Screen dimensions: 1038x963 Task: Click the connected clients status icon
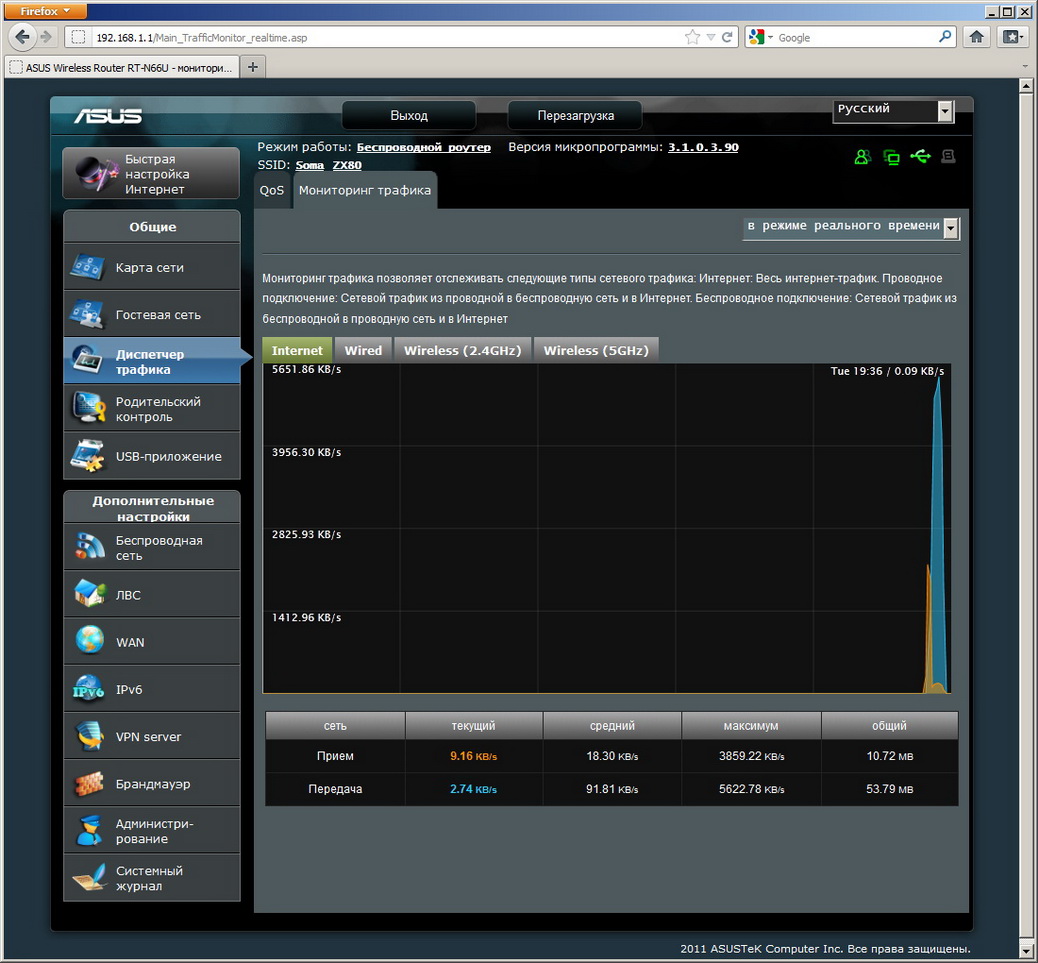(x=862, y=157)
